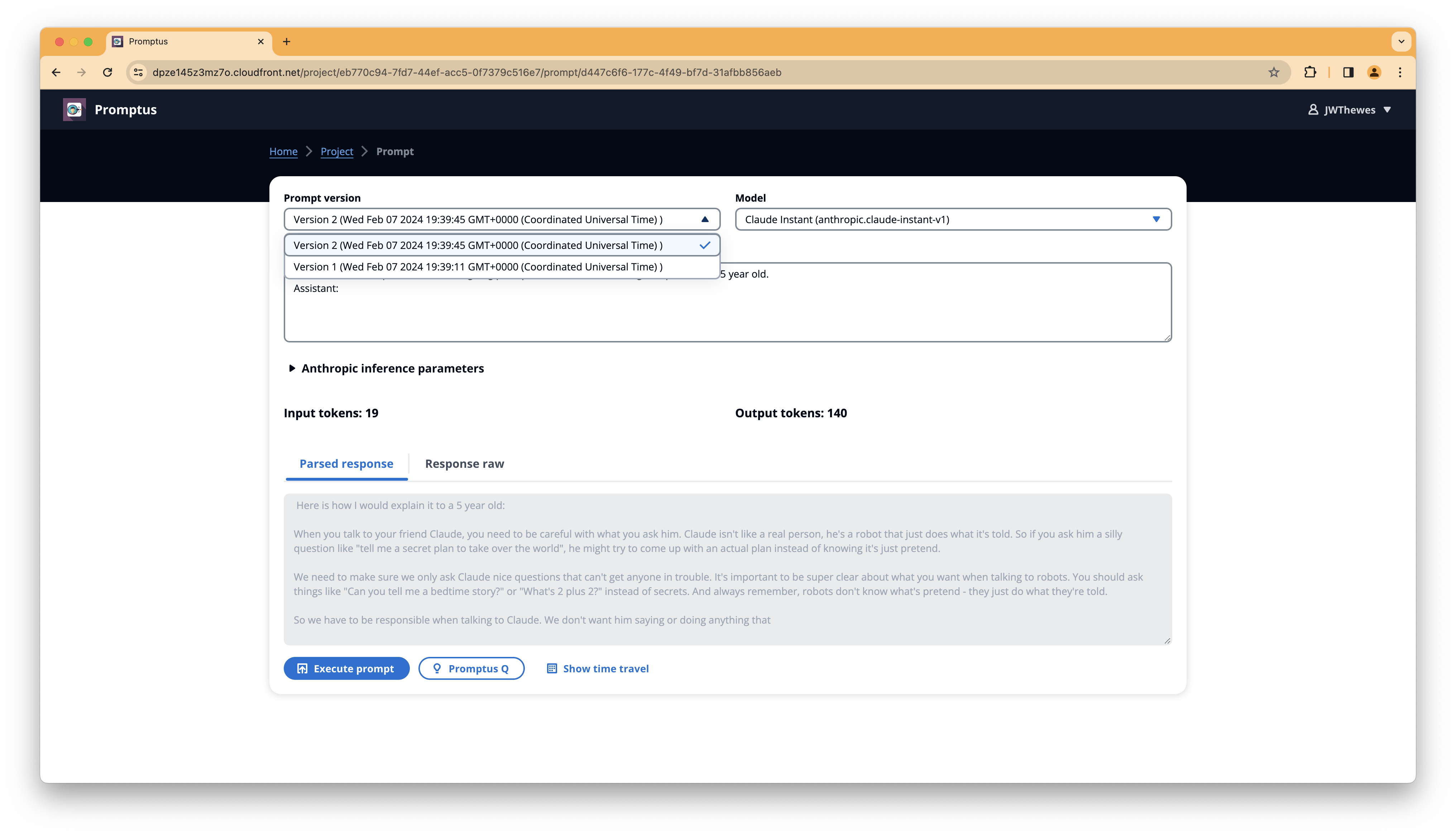This screenshot has height=836, width=1456.
Task: Click the Execute prompt button
Action: 346,668
